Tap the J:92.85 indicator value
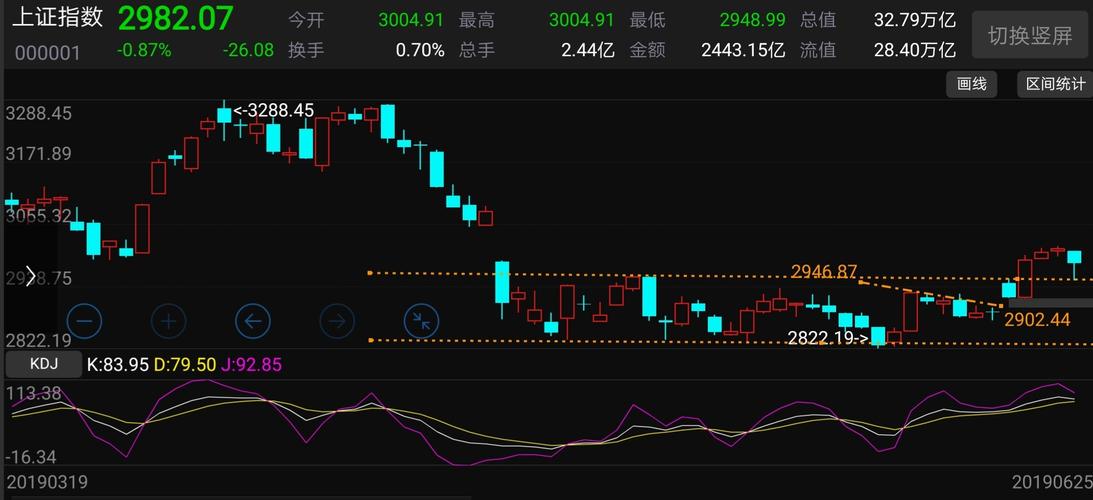This screenshot has width=1093, height=500. [x=252, y=364]
